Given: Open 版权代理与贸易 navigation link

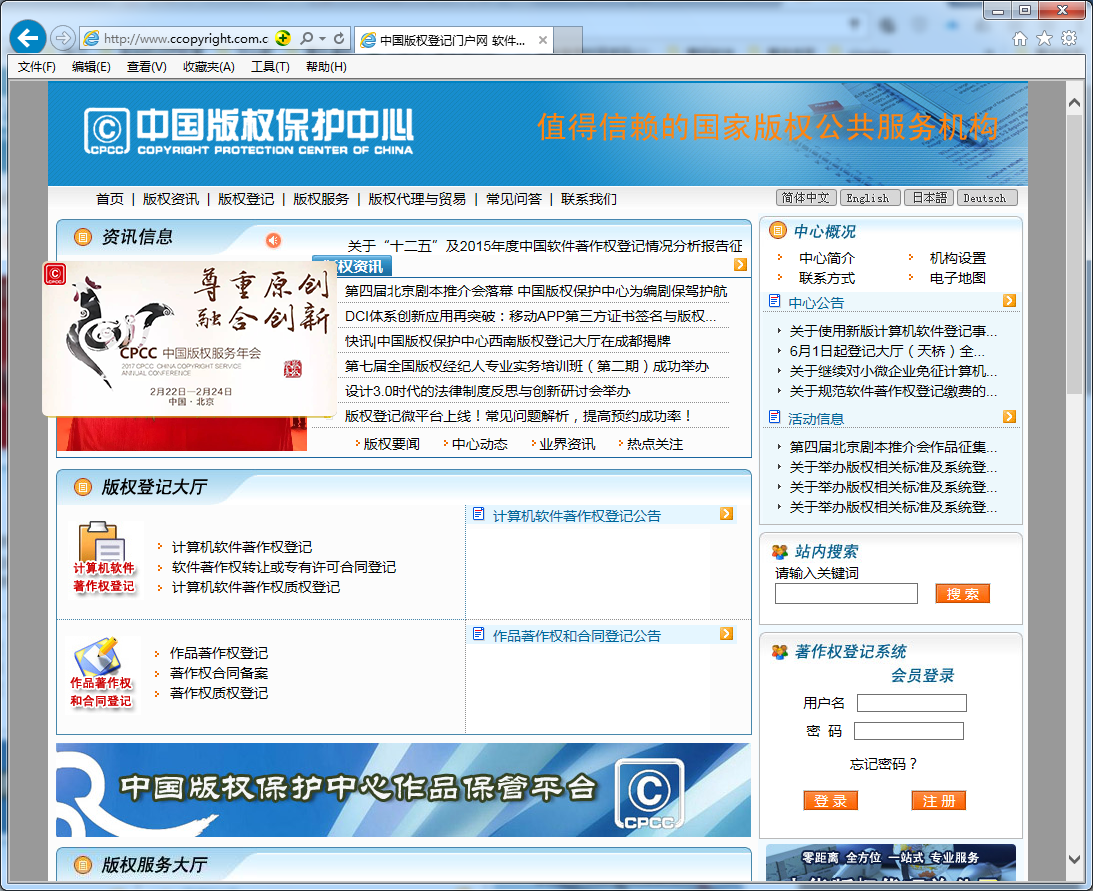Looking at the screenshot, I should [417, 199].
